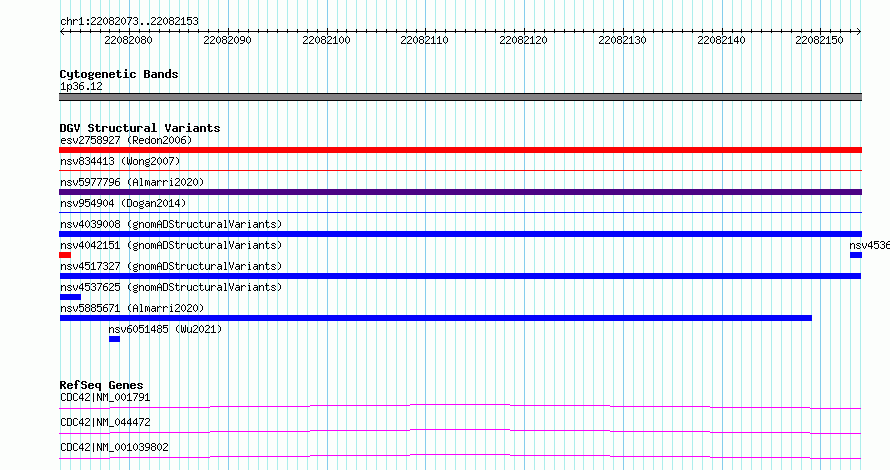The image size is (890, 470).
Task: Click ruler tick label 22082100
Action: (326, 40)
